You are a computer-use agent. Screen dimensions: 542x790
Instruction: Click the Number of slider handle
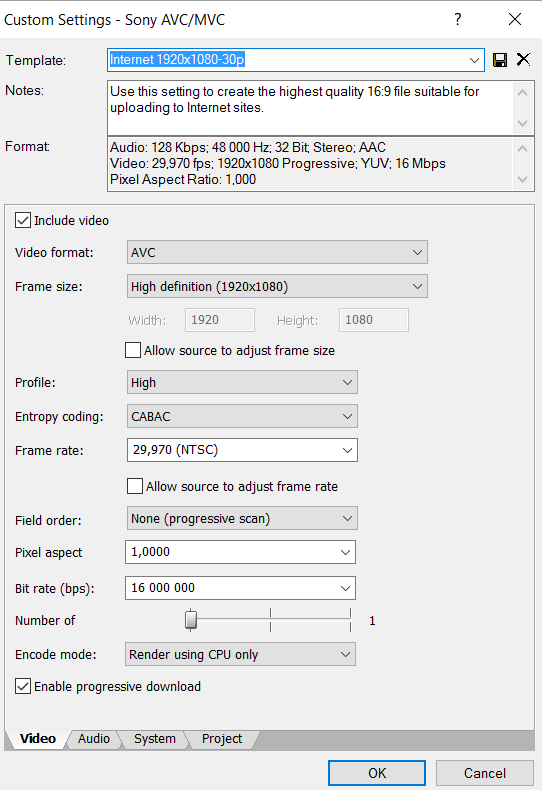pos(190,620)
